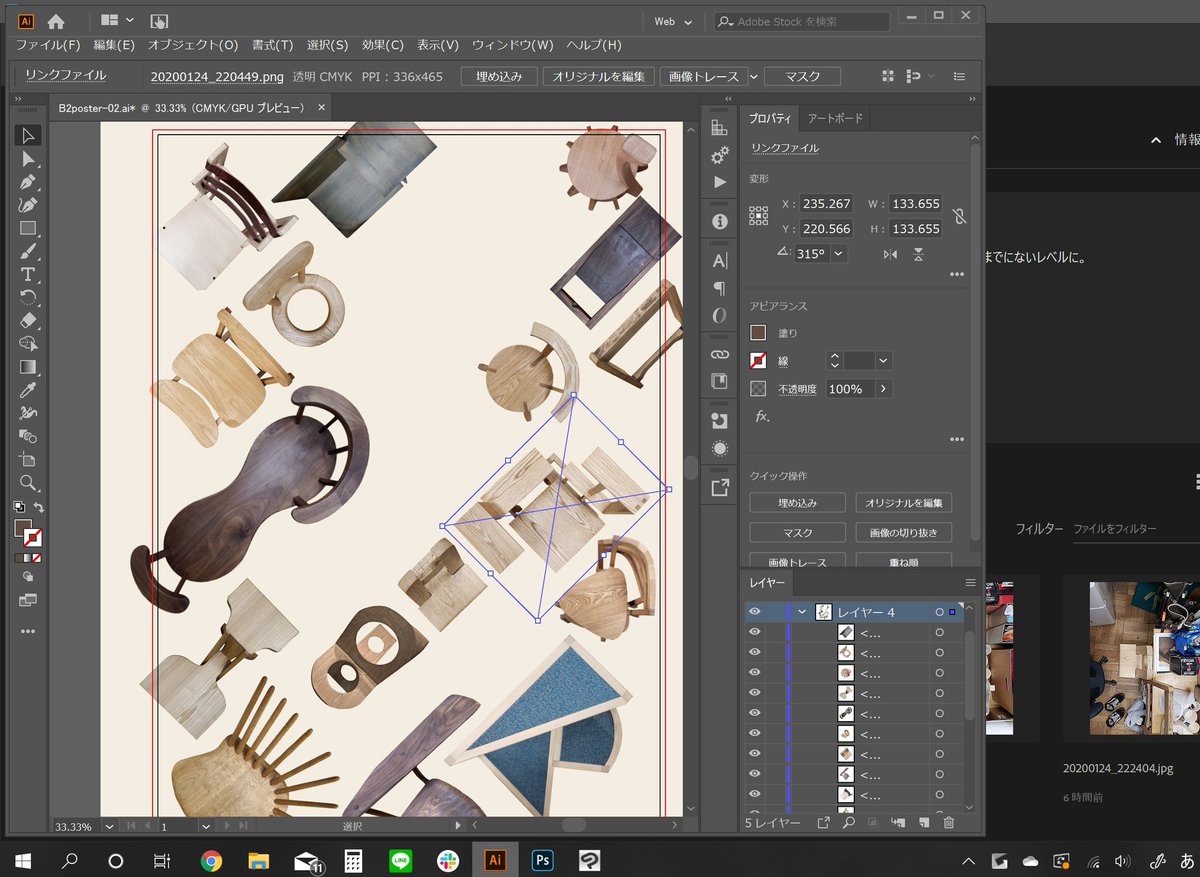Click the 画像の切り抜き quick action button
1200x877 pixels.
coord(903,533)
